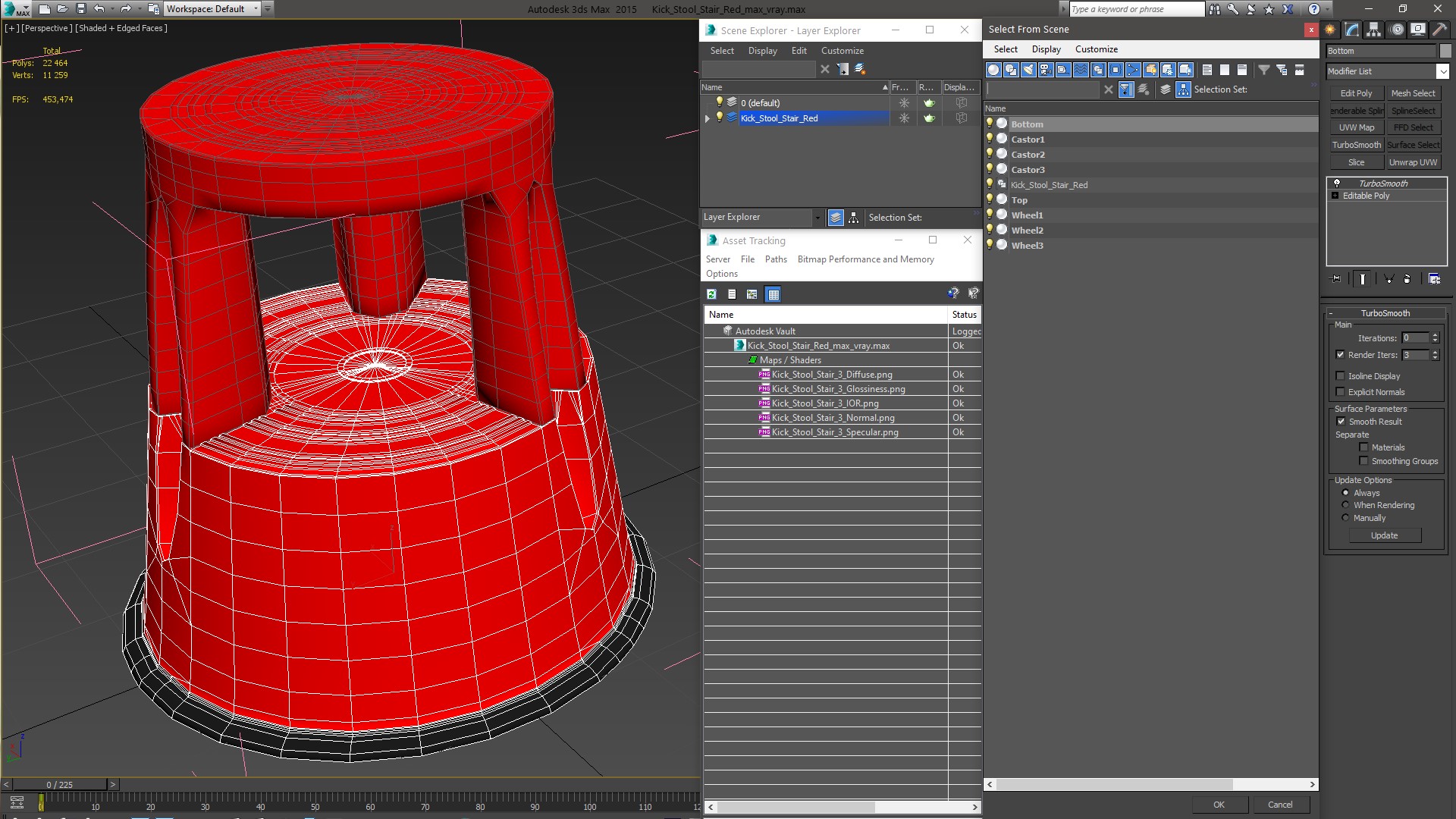This screenshot has height=819, width=1456.
Task: Click OK in Select From Scene
Action: tap(1219, 805)
